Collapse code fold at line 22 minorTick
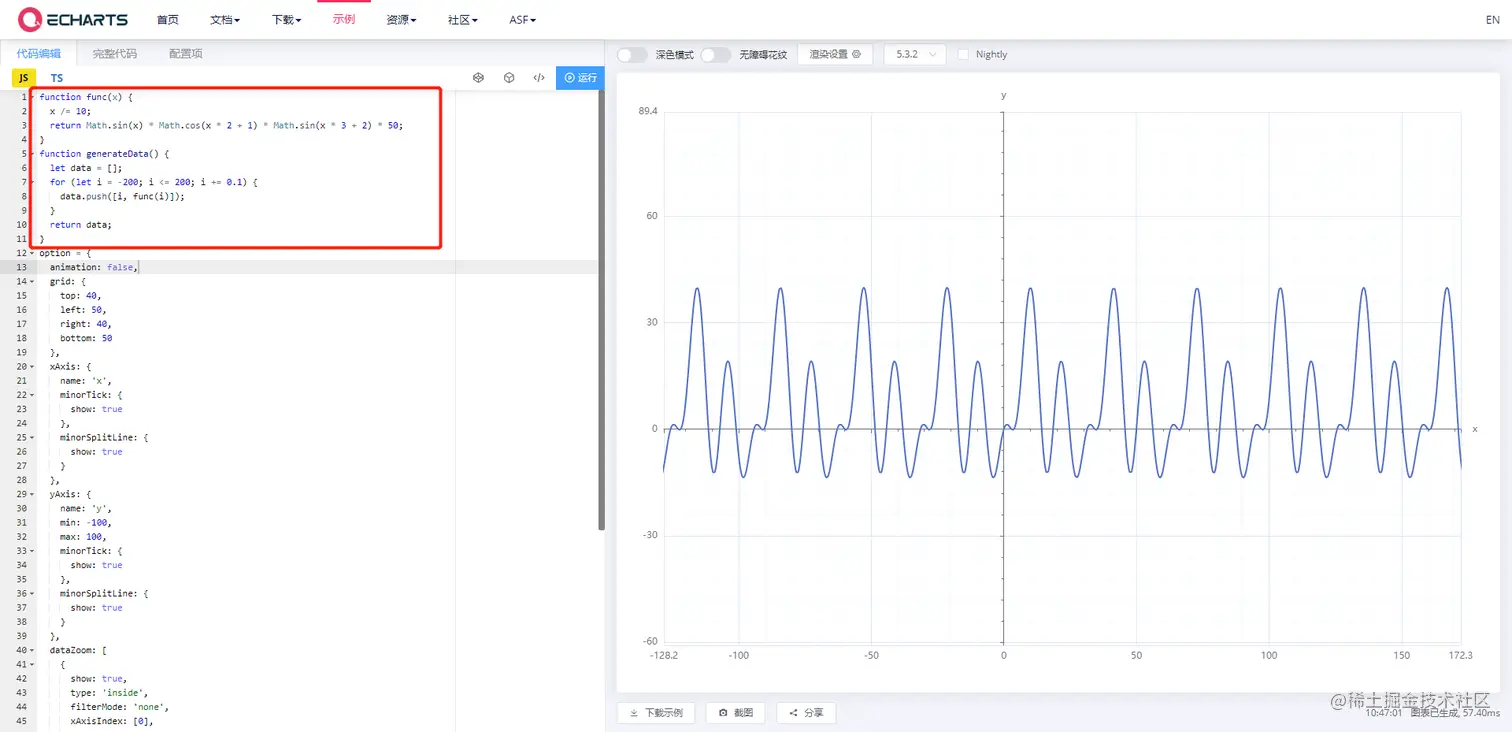The image size is (1512, 732). pos(32,395)
